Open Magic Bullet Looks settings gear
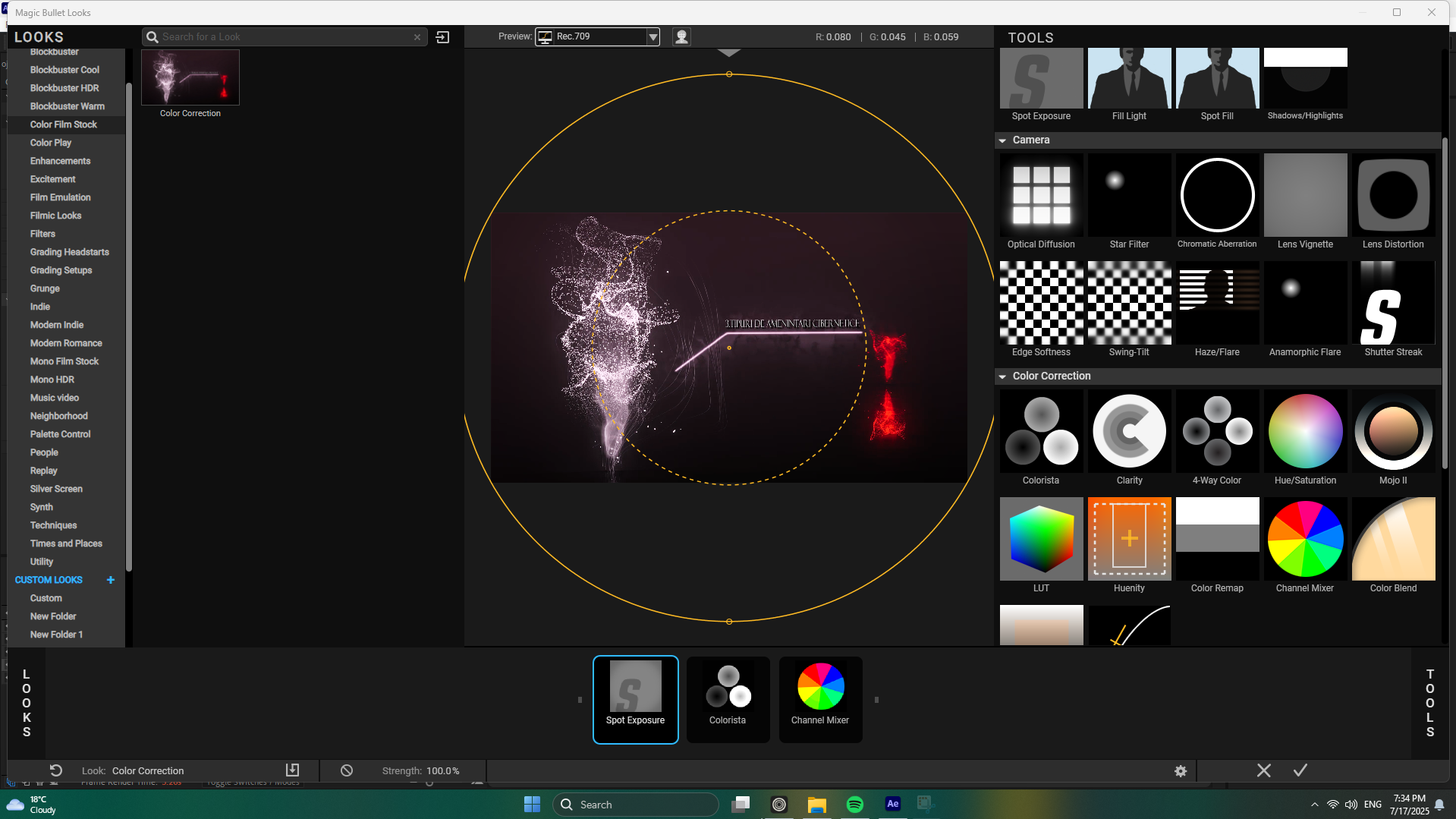The width and height of the screenshot is (1456, 819). click(x=1181, y=770)
